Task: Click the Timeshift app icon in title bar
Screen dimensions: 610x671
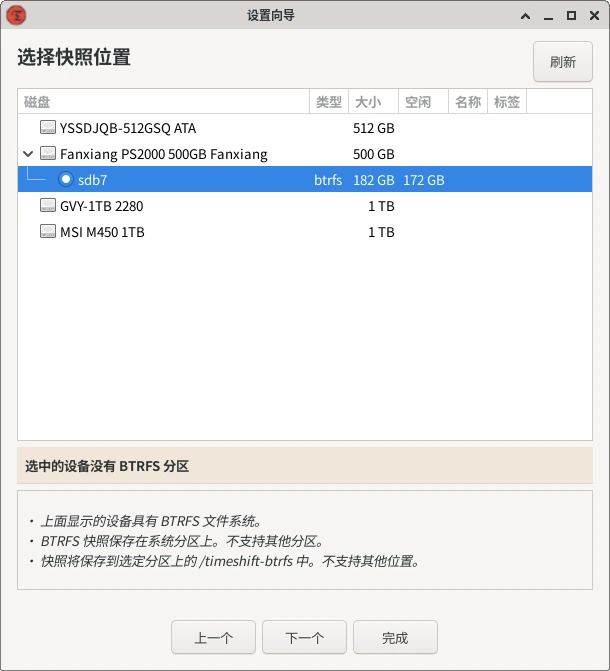Action: pos(16,15)
